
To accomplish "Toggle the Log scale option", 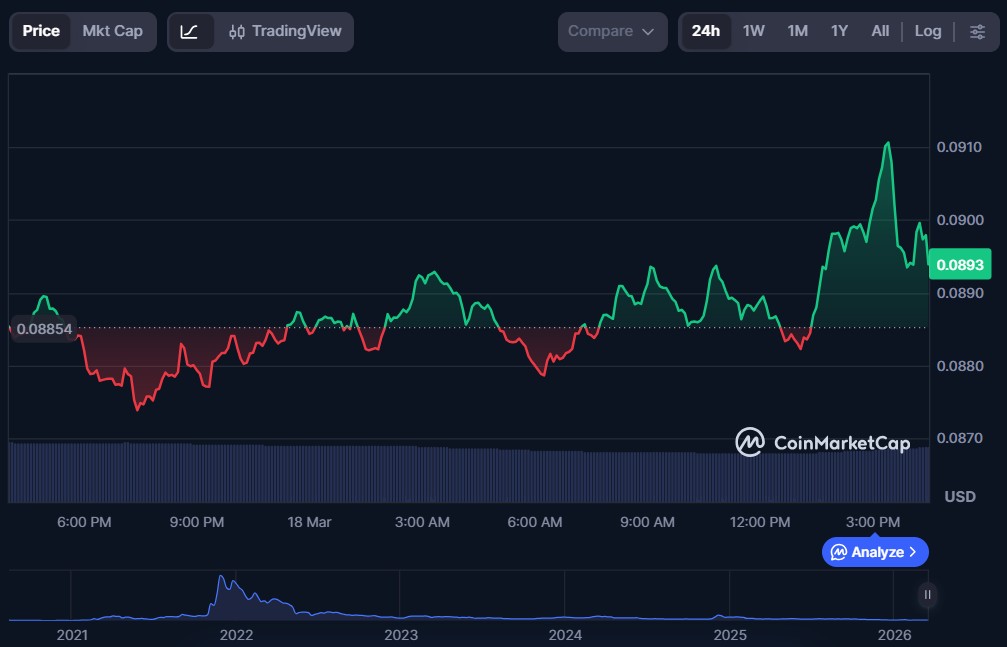I will click(927, 31).
